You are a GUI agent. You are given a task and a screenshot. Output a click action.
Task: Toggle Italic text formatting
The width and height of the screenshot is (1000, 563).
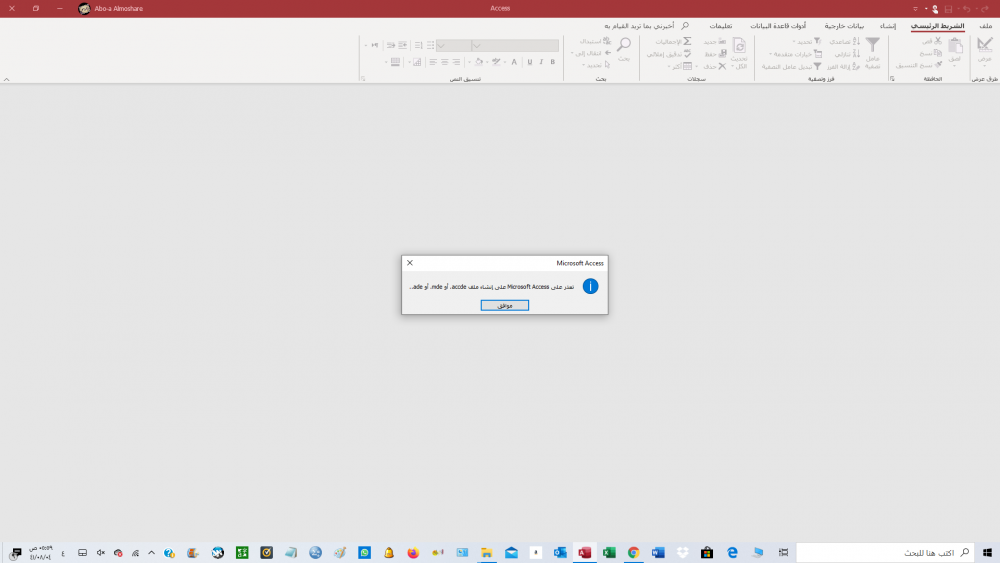pos(541,62)
